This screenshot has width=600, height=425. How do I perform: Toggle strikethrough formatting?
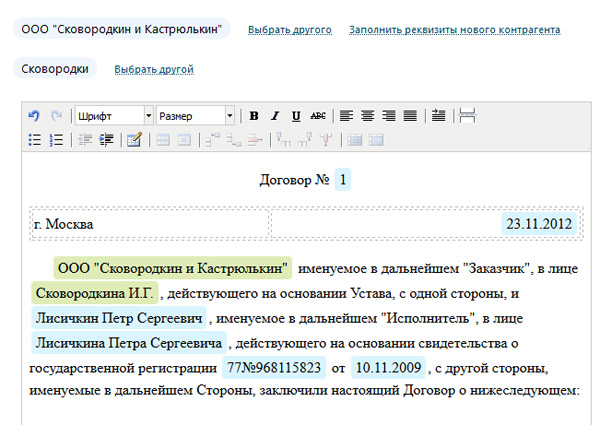click(318, 116)
